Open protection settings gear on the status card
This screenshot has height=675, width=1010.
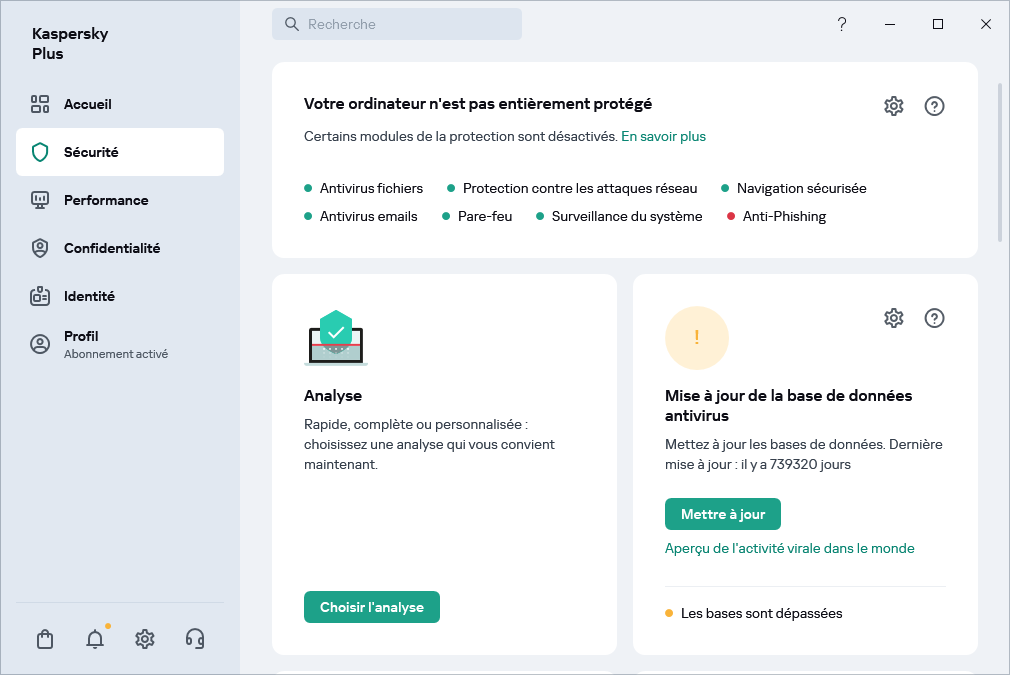[x=893, y=105]
